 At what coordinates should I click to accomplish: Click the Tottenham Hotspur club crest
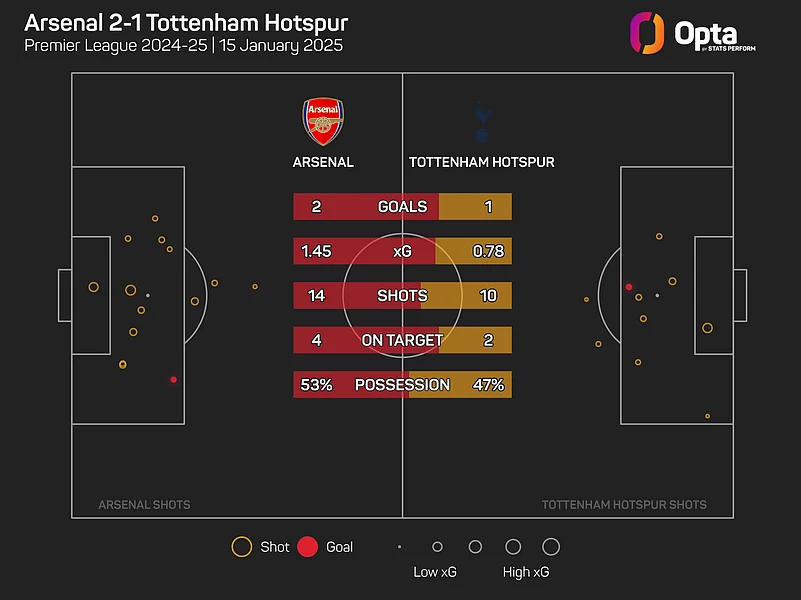click(x=481, y=122)
